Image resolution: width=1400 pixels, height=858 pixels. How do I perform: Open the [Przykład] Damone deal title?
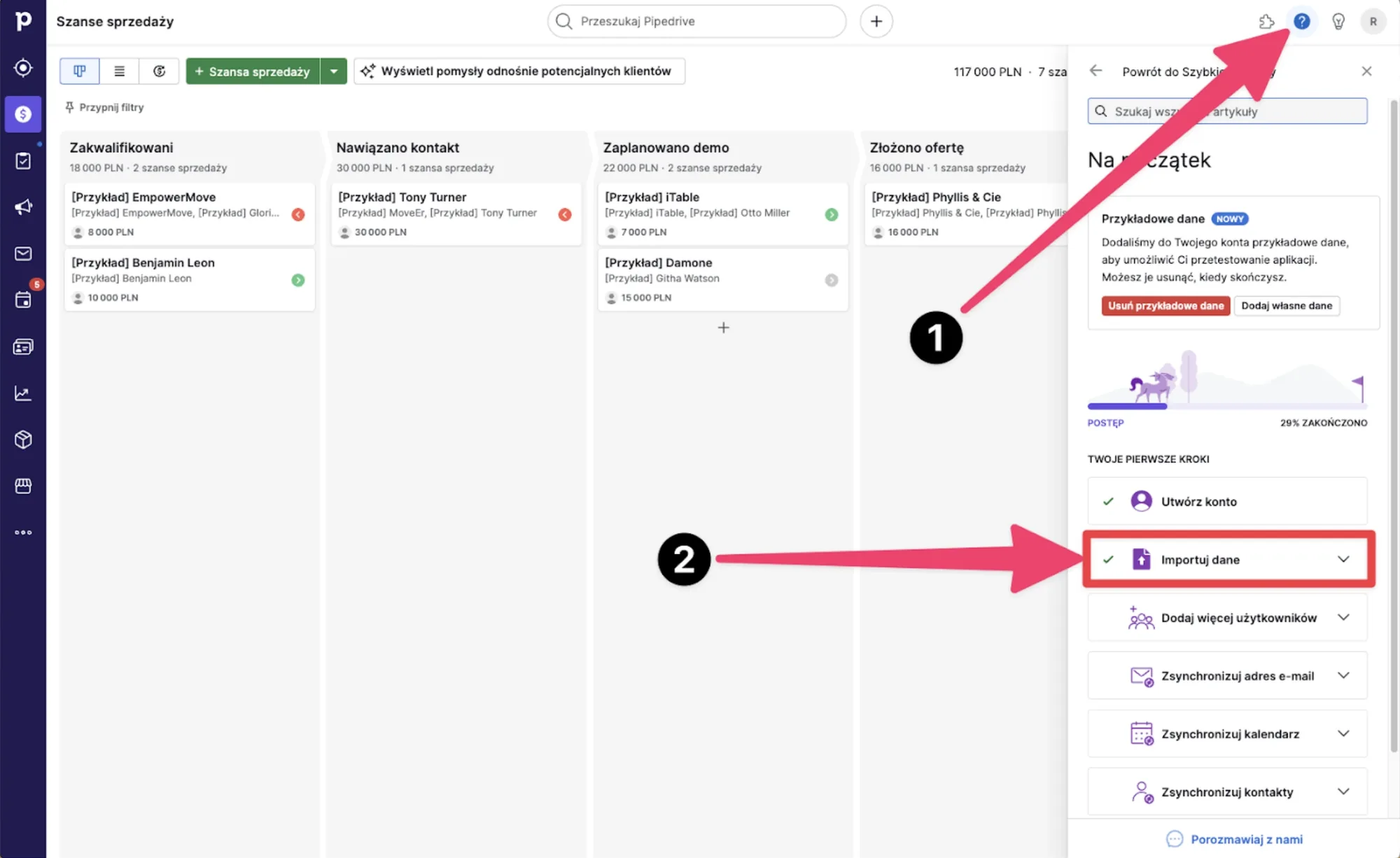(x=658, y=262)
